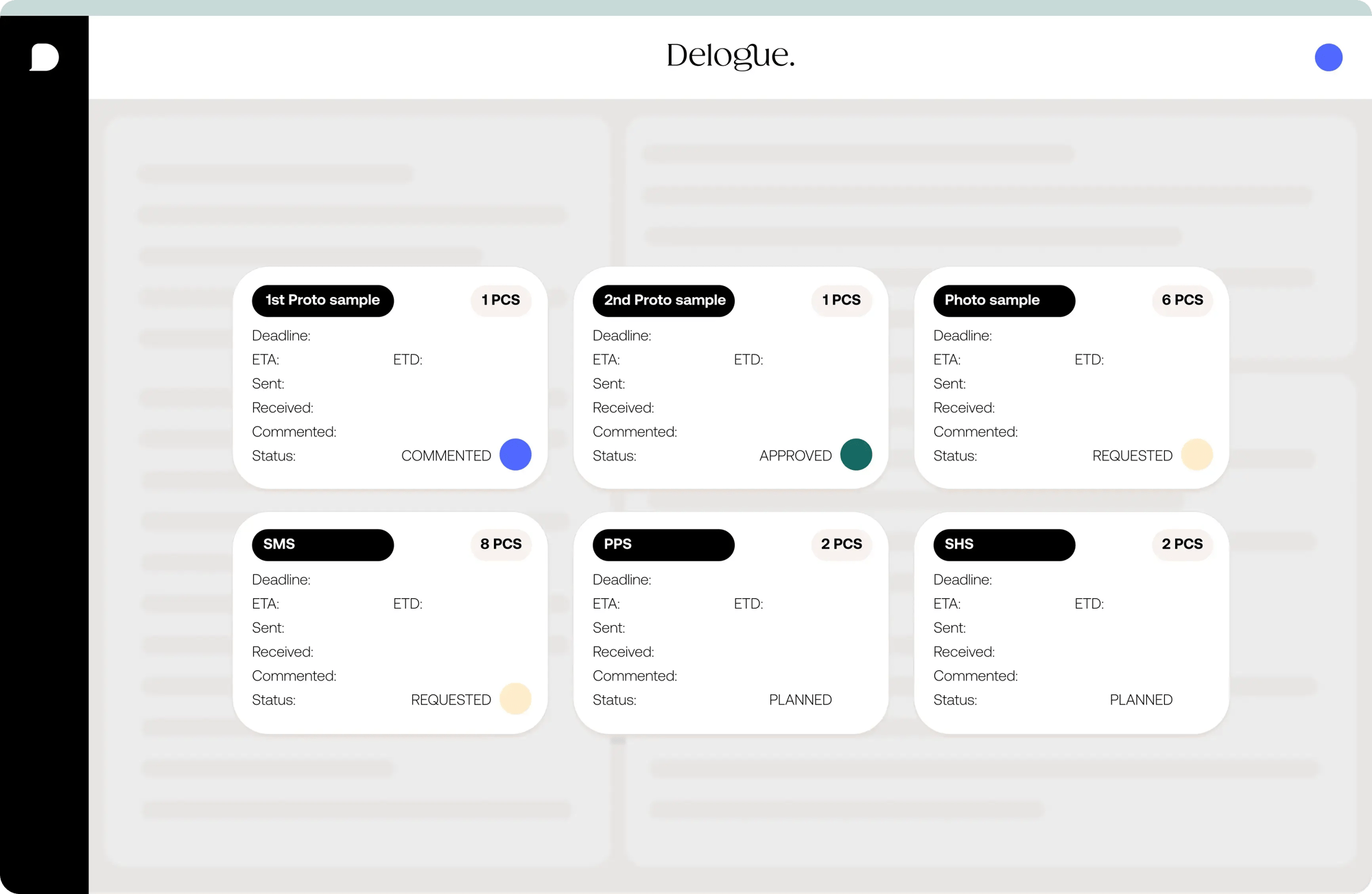
Task: Click the 8 PCS badge on SMS
Action: point(501,544)
